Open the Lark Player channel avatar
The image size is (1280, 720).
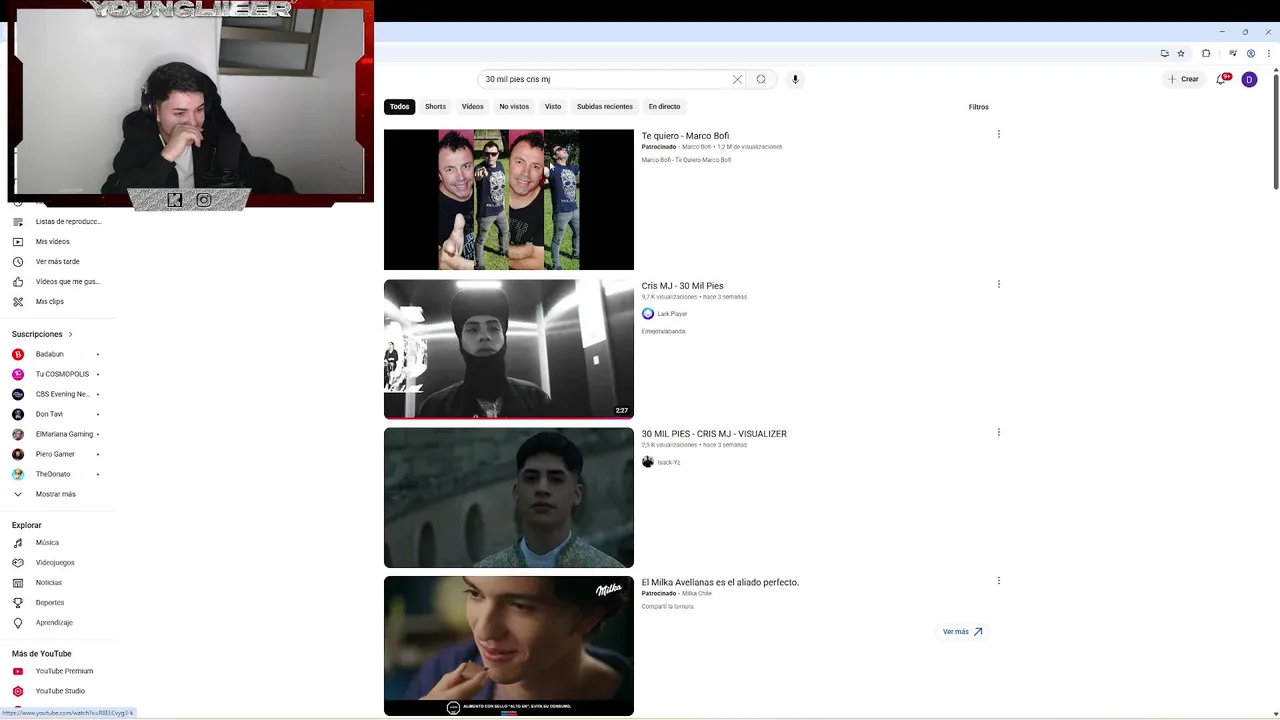tap(648, 314)
